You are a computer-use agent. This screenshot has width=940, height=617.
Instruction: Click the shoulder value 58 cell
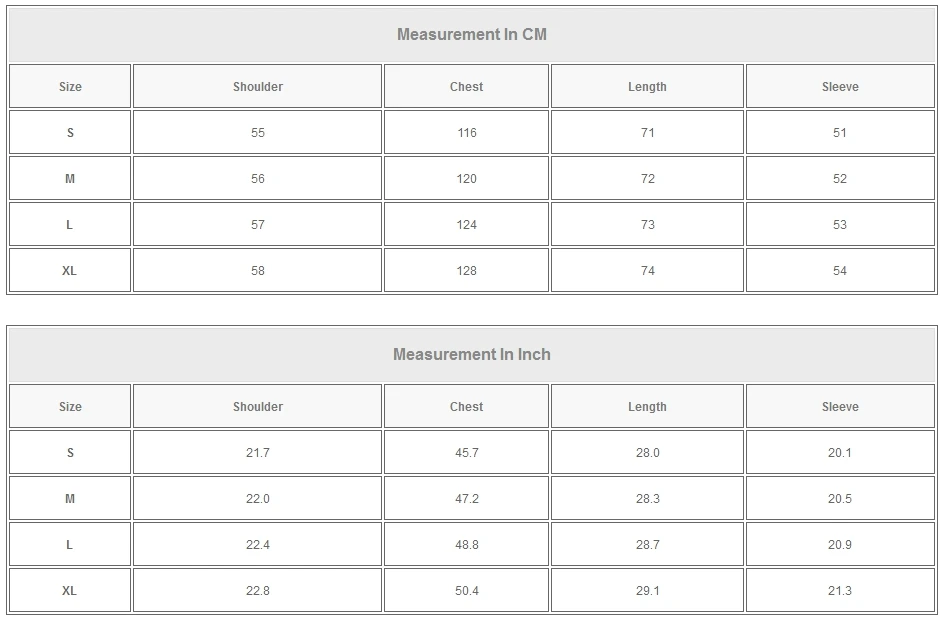click(x=258, y=271)
